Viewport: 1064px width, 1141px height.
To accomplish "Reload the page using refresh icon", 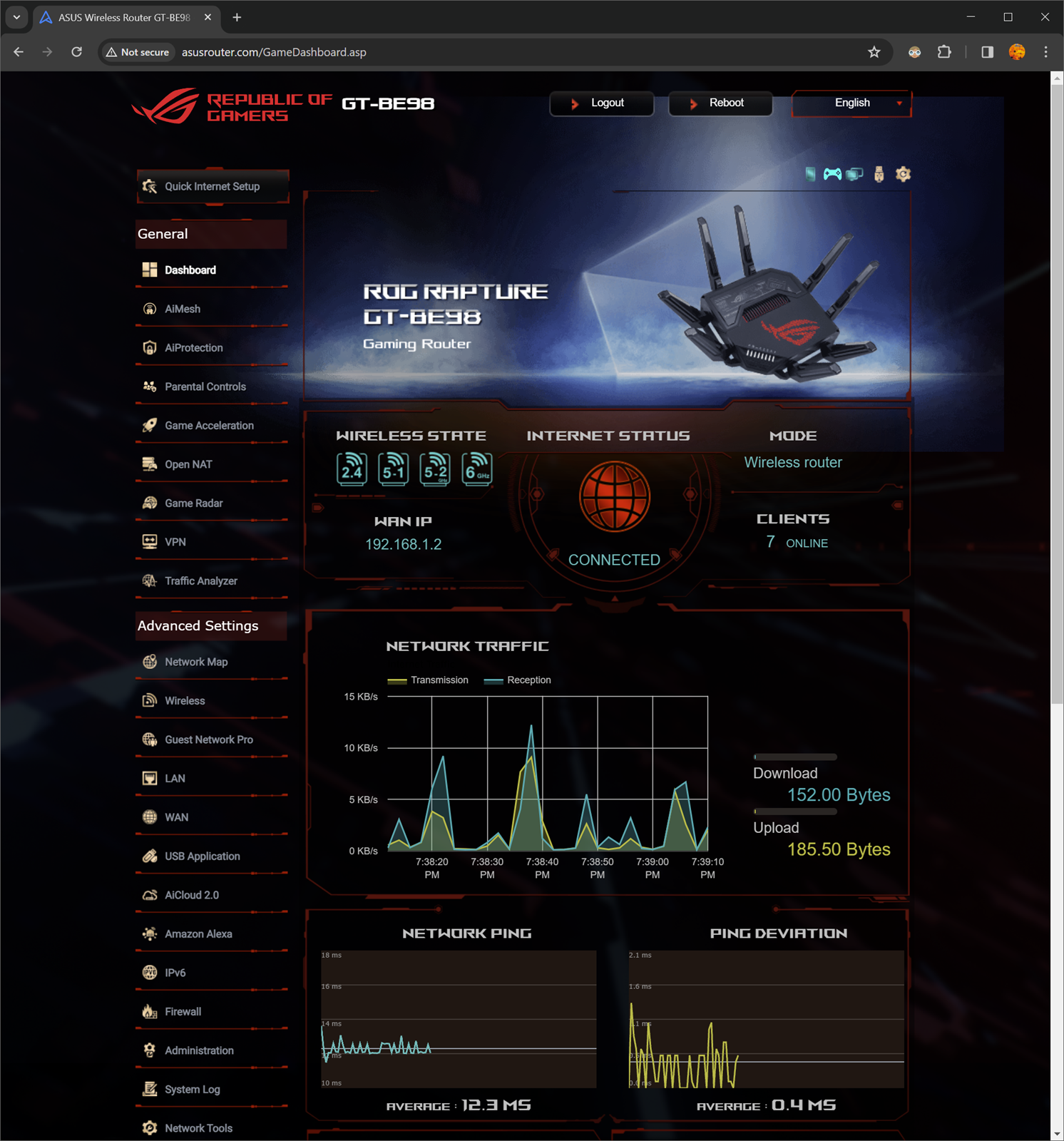I will [77, 52].
